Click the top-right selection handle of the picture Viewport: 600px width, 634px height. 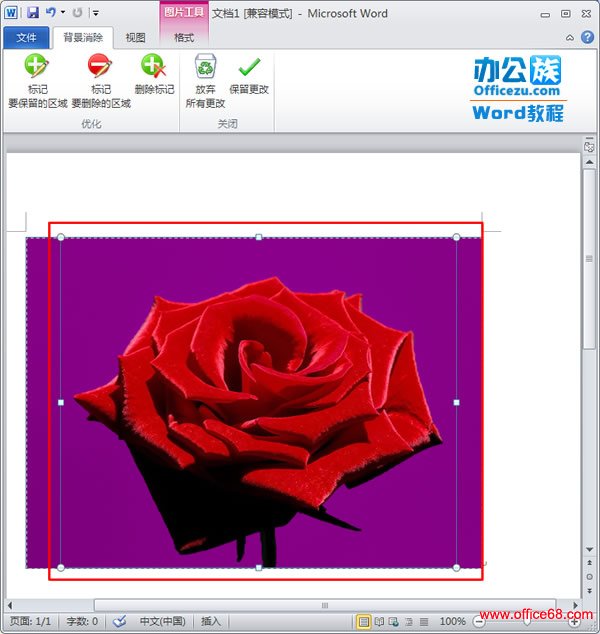coord(456,237)
